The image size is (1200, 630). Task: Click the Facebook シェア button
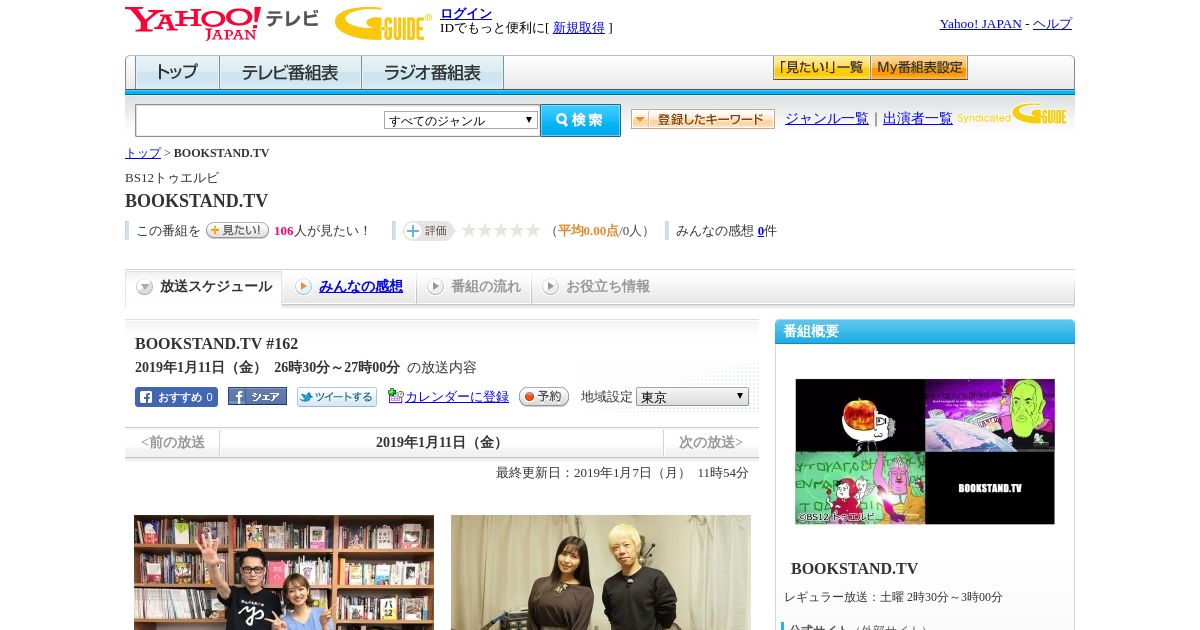(257, 396)
